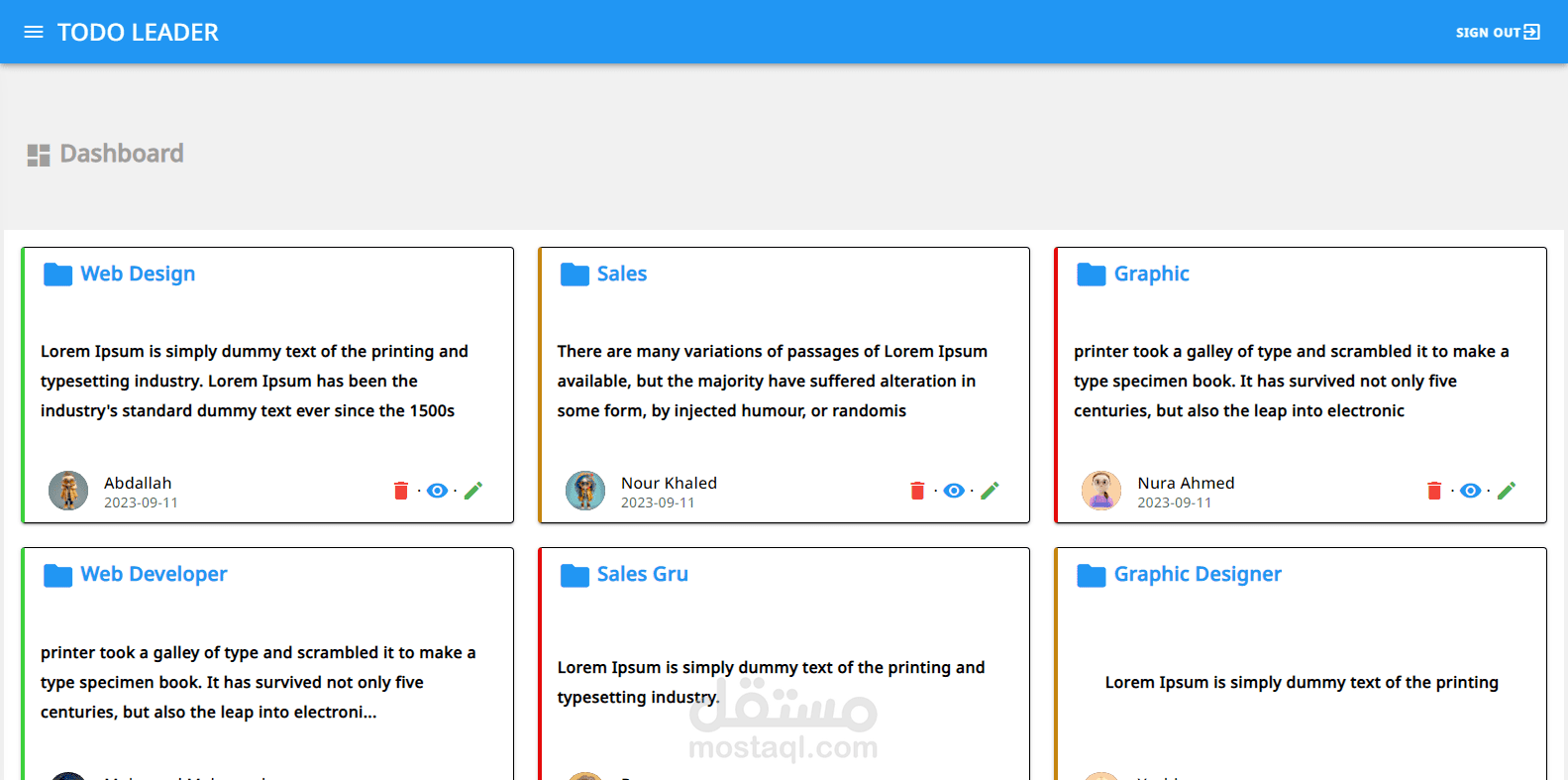Click the name Nura Ahmed
Viewport: 1568px width, 780px height.
1186,483
